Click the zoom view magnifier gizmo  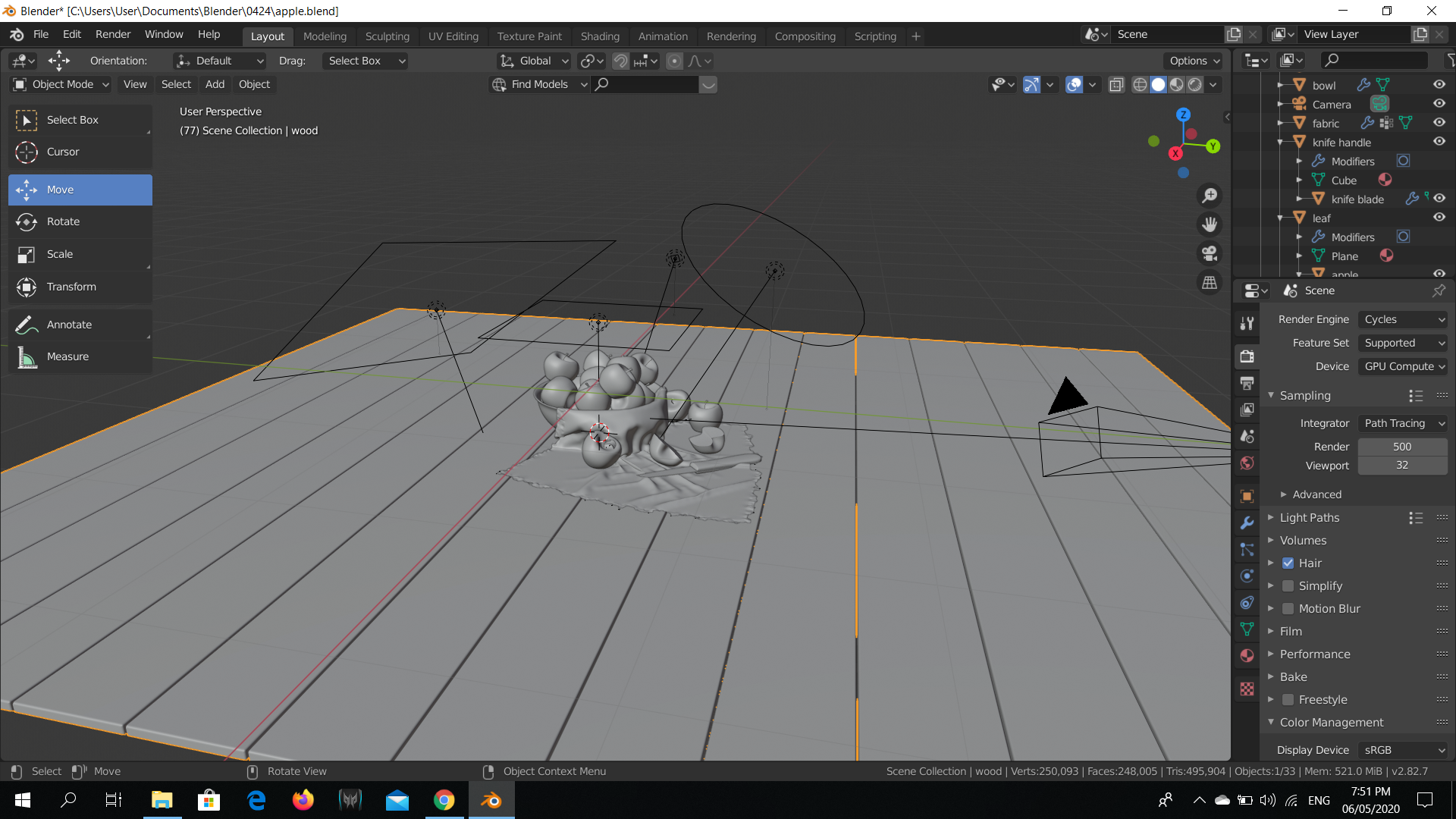coord(1210,196)
